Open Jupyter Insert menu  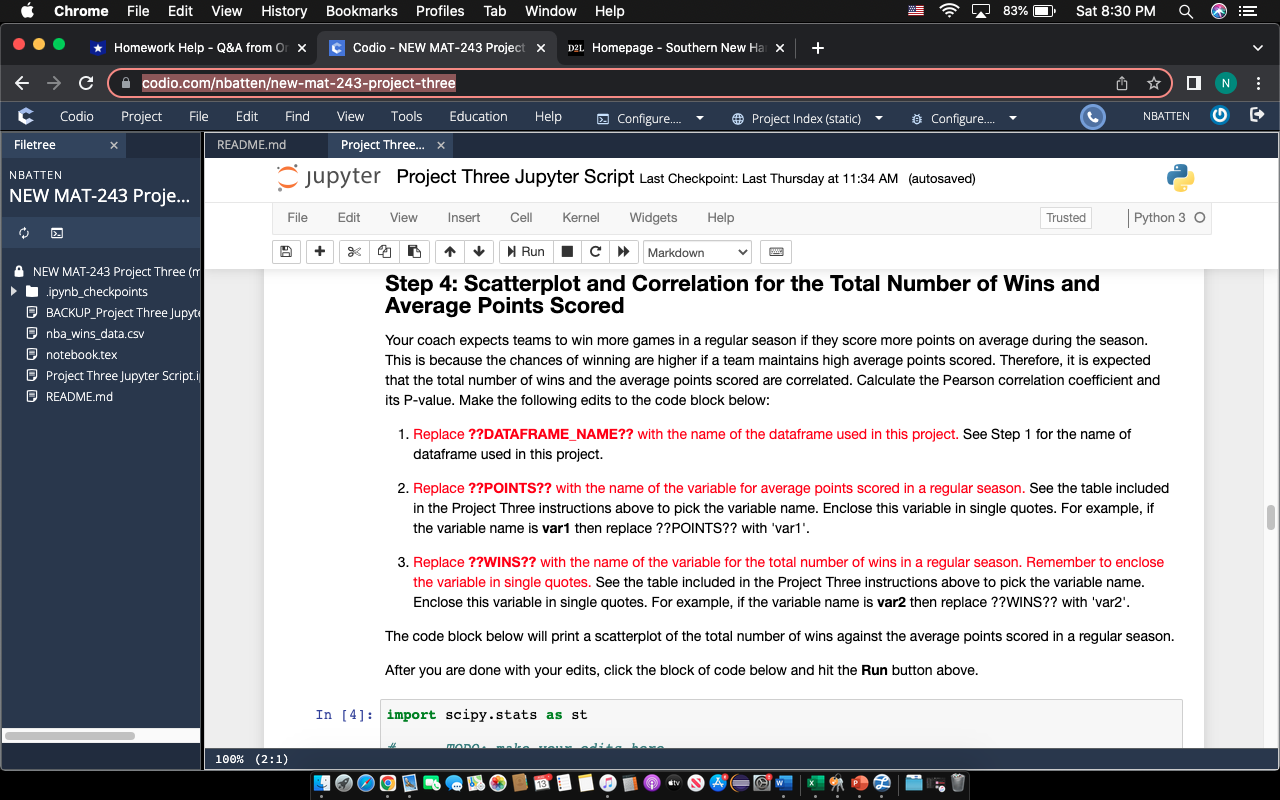click(464, 217)
